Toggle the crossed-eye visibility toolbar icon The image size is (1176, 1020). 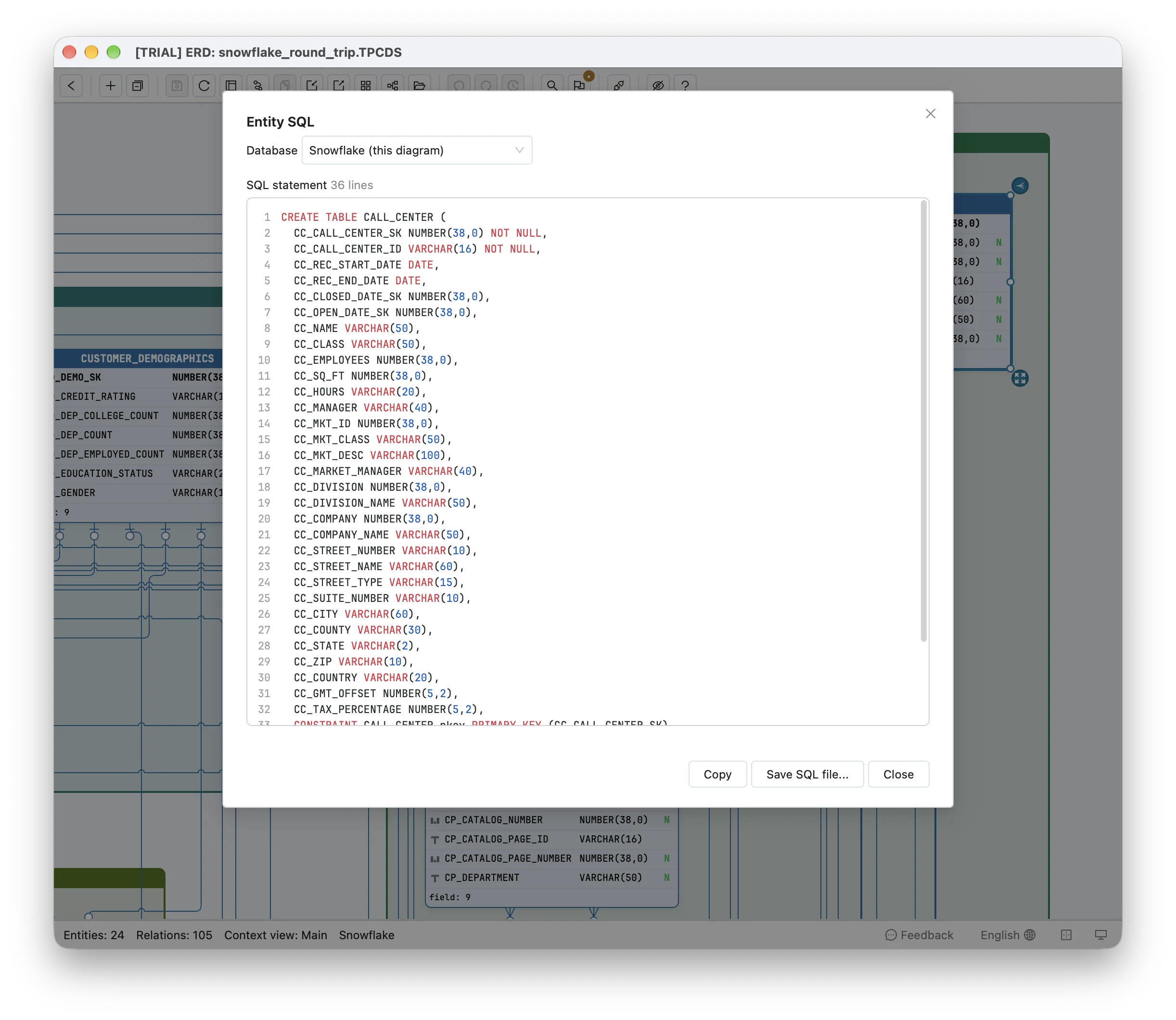tap(658, 85)
